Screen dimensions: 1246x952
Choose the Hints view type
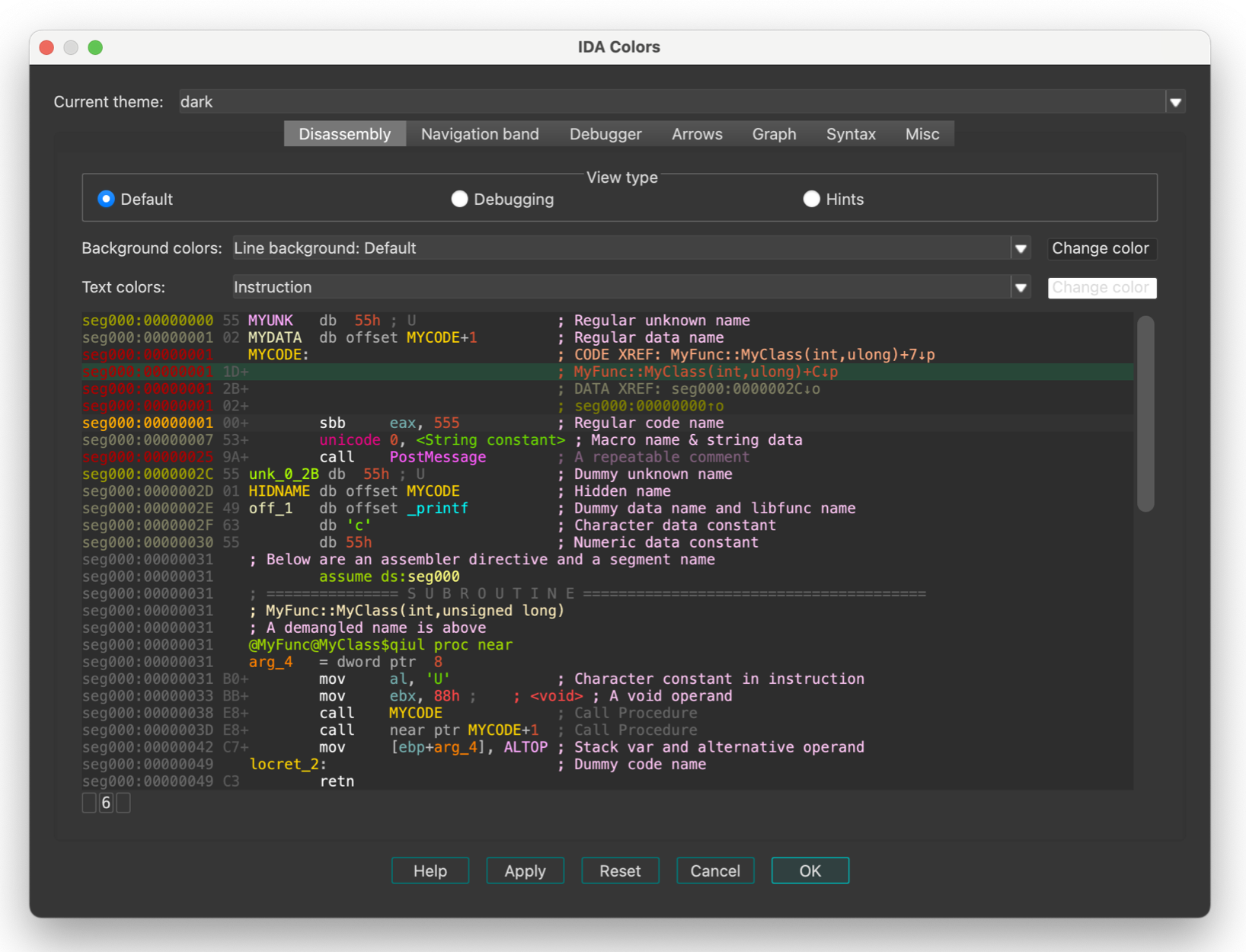[x=812, y=199]
